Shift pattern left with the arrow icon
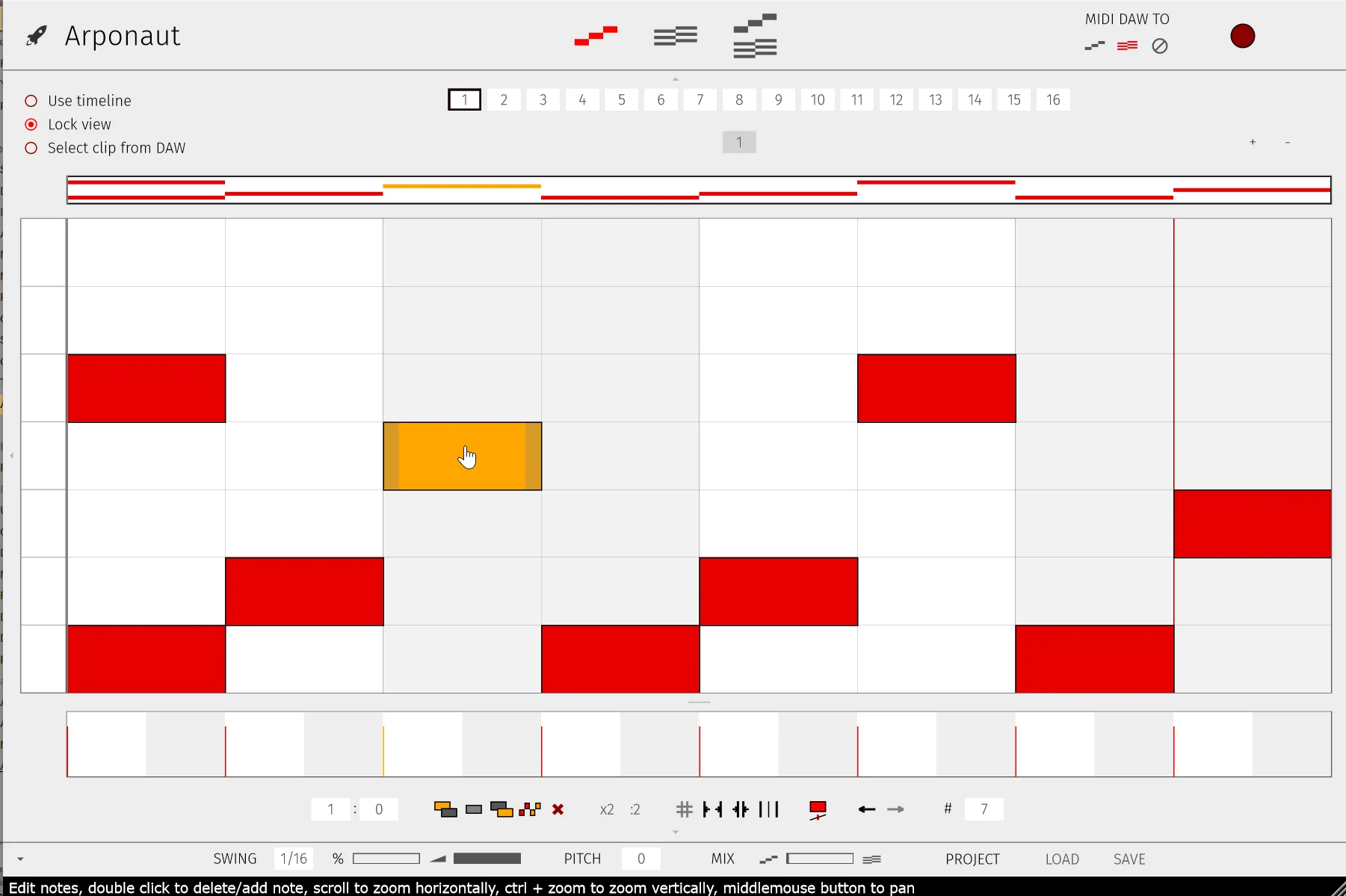Viewport: 1346px width, 896px height. point(867,809)
